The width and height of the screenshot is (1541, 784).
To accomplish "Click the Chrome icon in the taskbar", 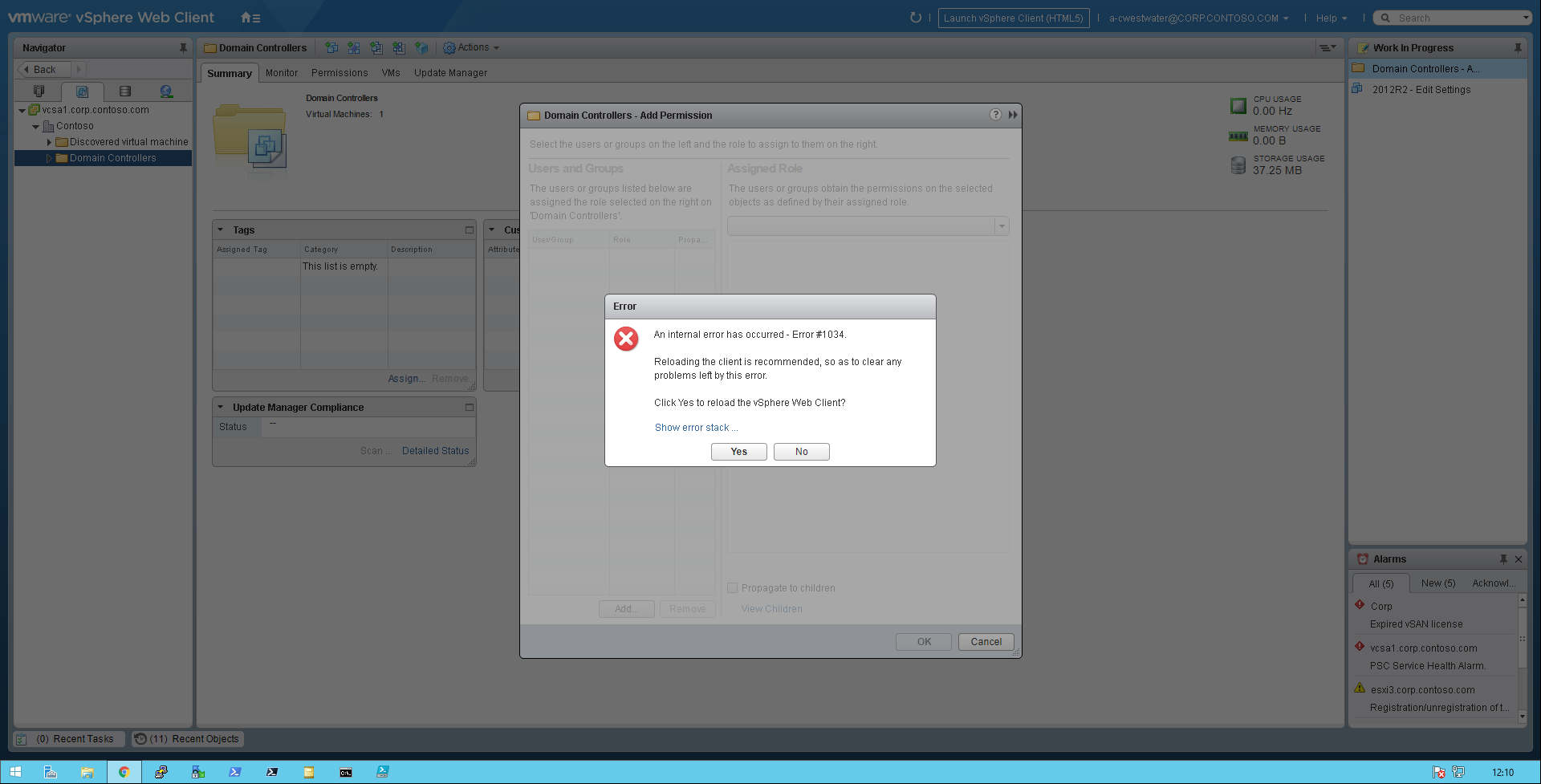I will pos(124,772).
